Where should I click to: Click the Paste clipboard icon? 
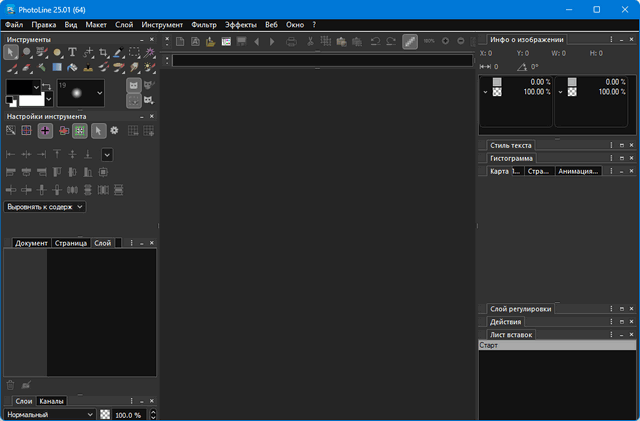pos(342,42)
